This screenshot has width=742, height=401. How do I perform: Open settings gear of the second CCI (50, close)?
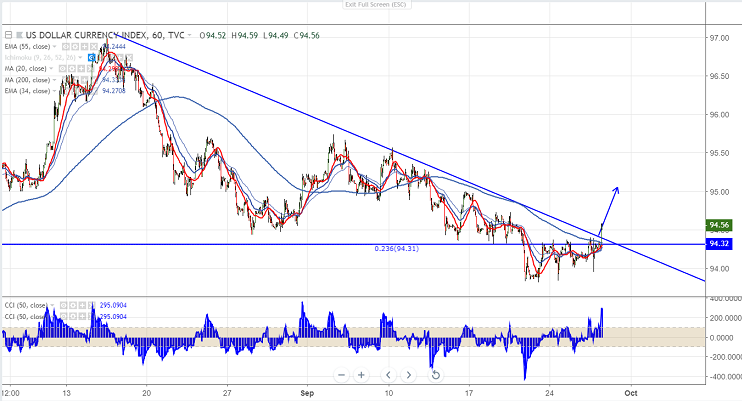(x=73, y=316)
